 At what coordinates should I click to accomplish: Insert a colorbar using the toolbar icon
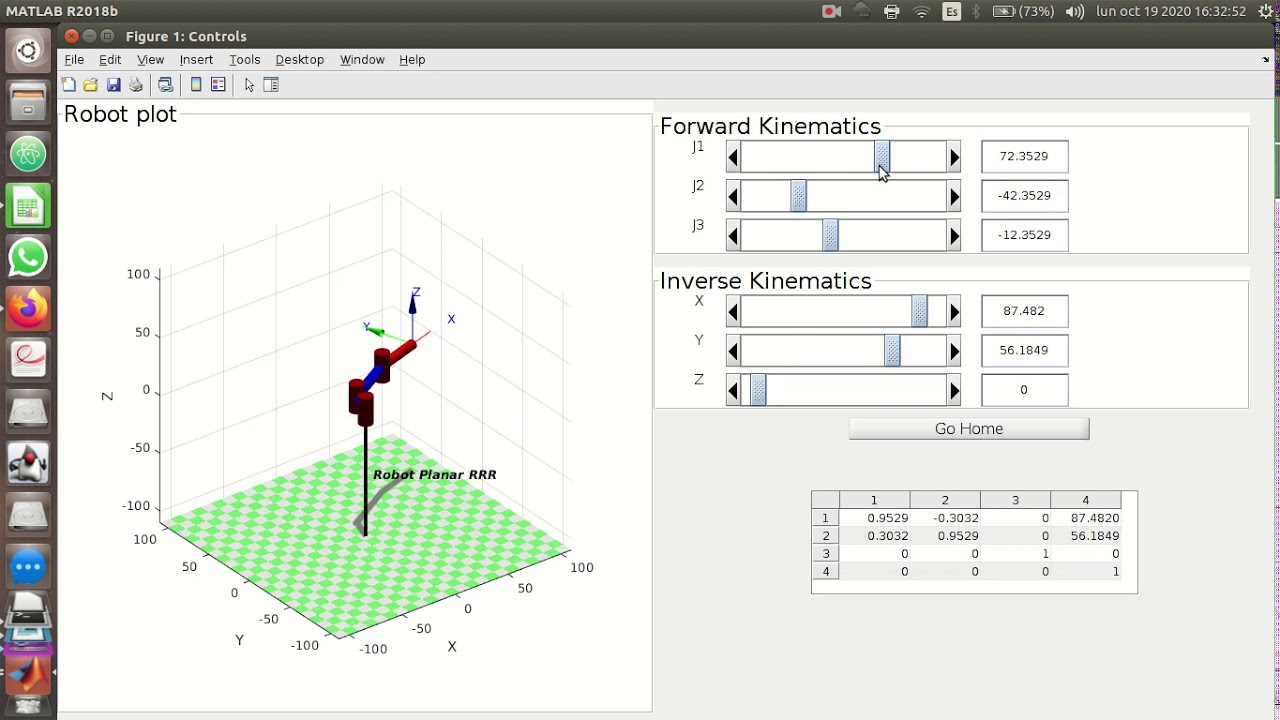pyautogui.click(x=196, y=85)
